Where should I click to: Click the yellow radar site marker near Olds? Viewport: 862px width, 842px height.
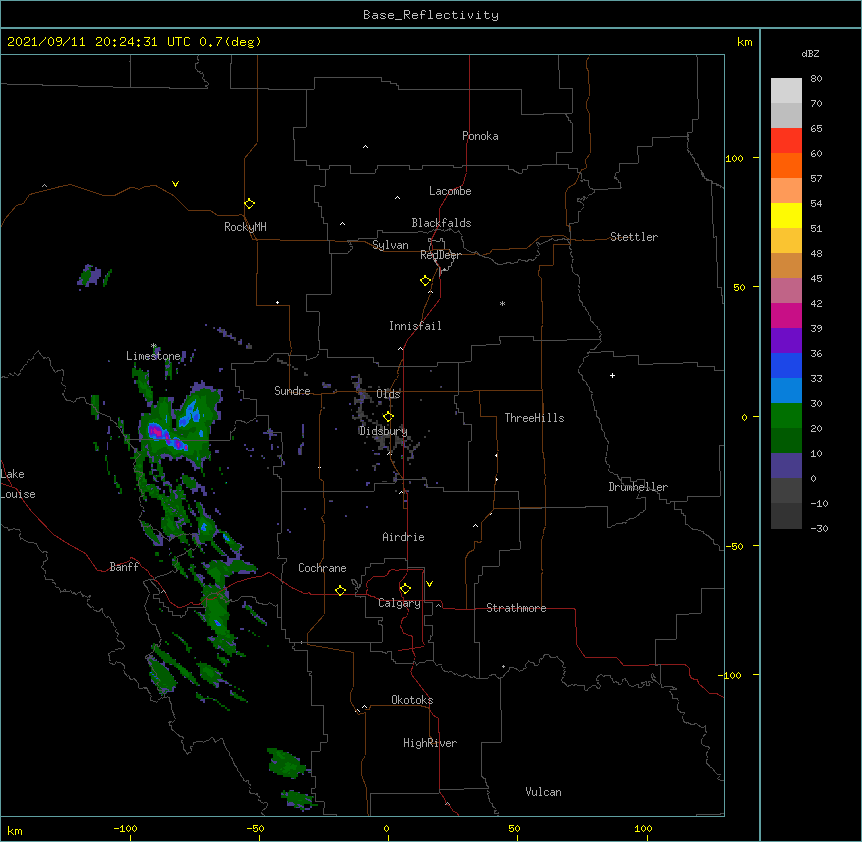(388, 416)
